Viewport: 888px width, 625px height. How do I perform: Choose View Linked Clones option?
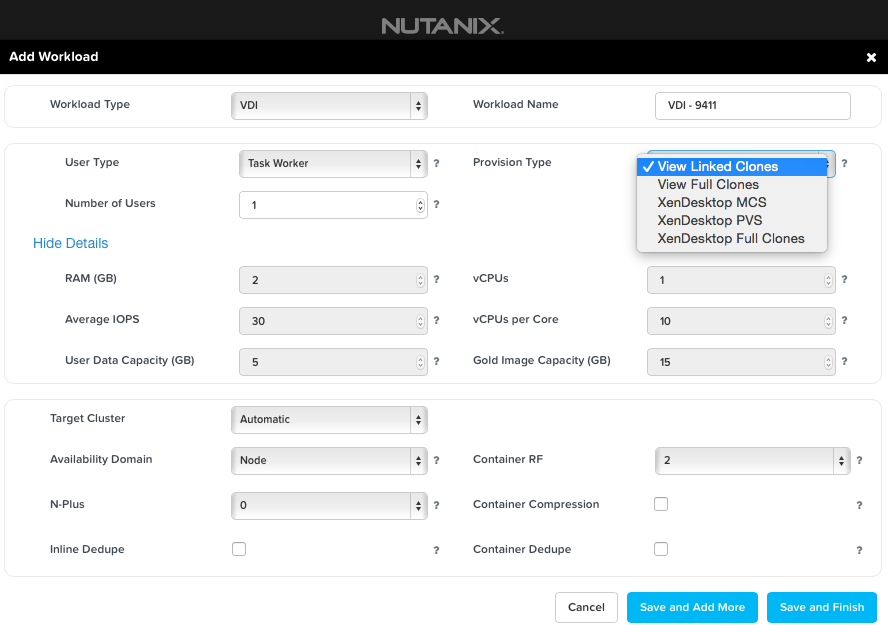coord(732,166)
